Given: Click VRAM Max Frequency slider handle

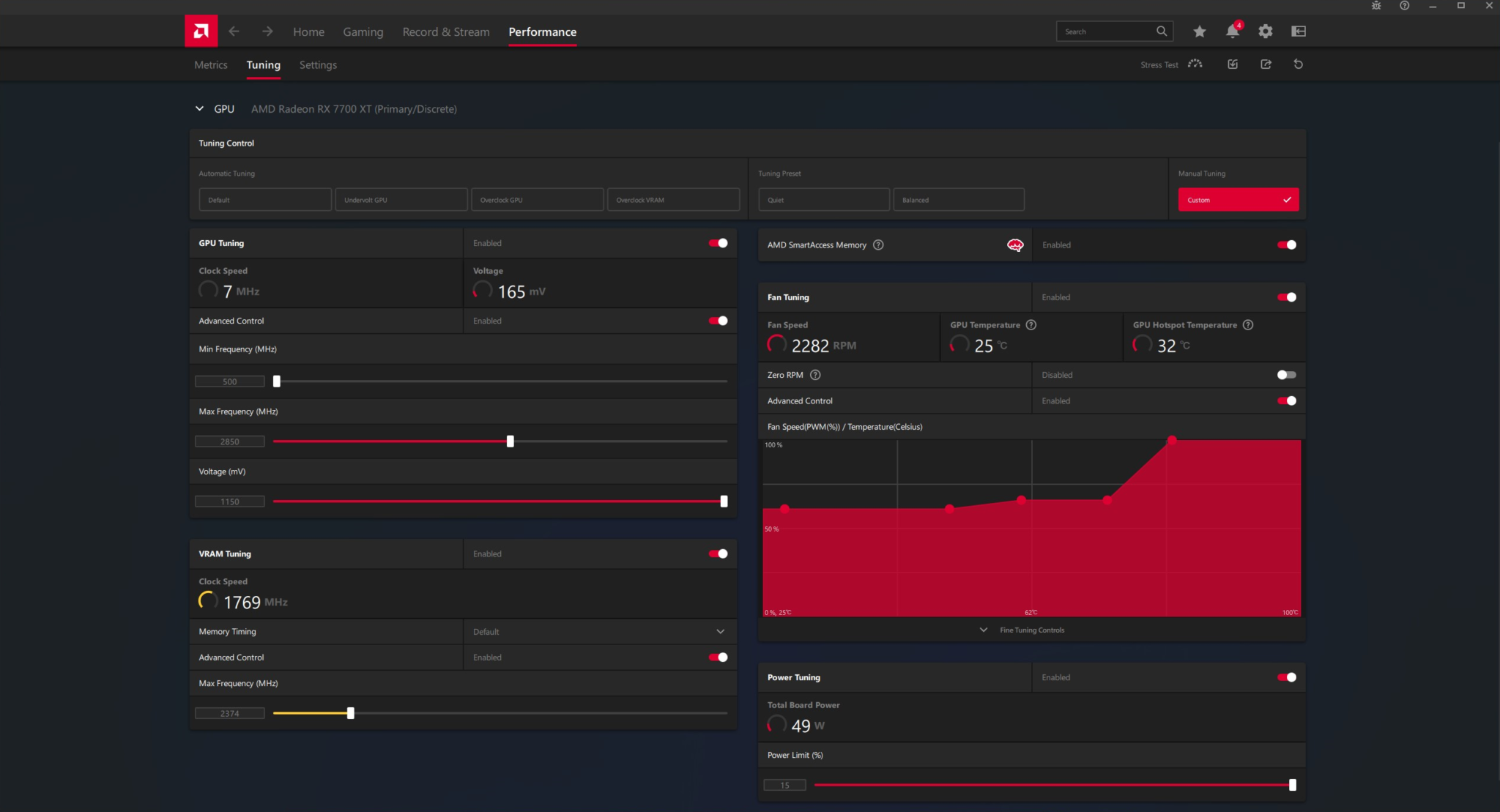Looking at the screenshot, I should coord(351,713).
